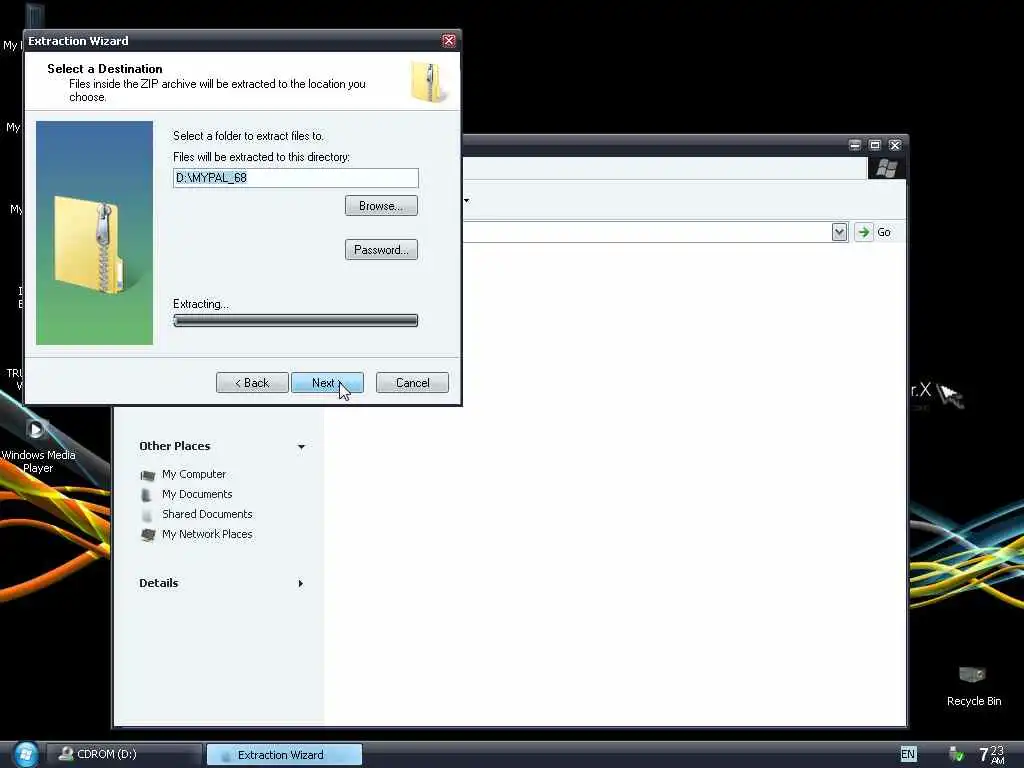This screenshot has height=768, width=1024.
Task: Click the system clock in taskbar
Action: 991,754
